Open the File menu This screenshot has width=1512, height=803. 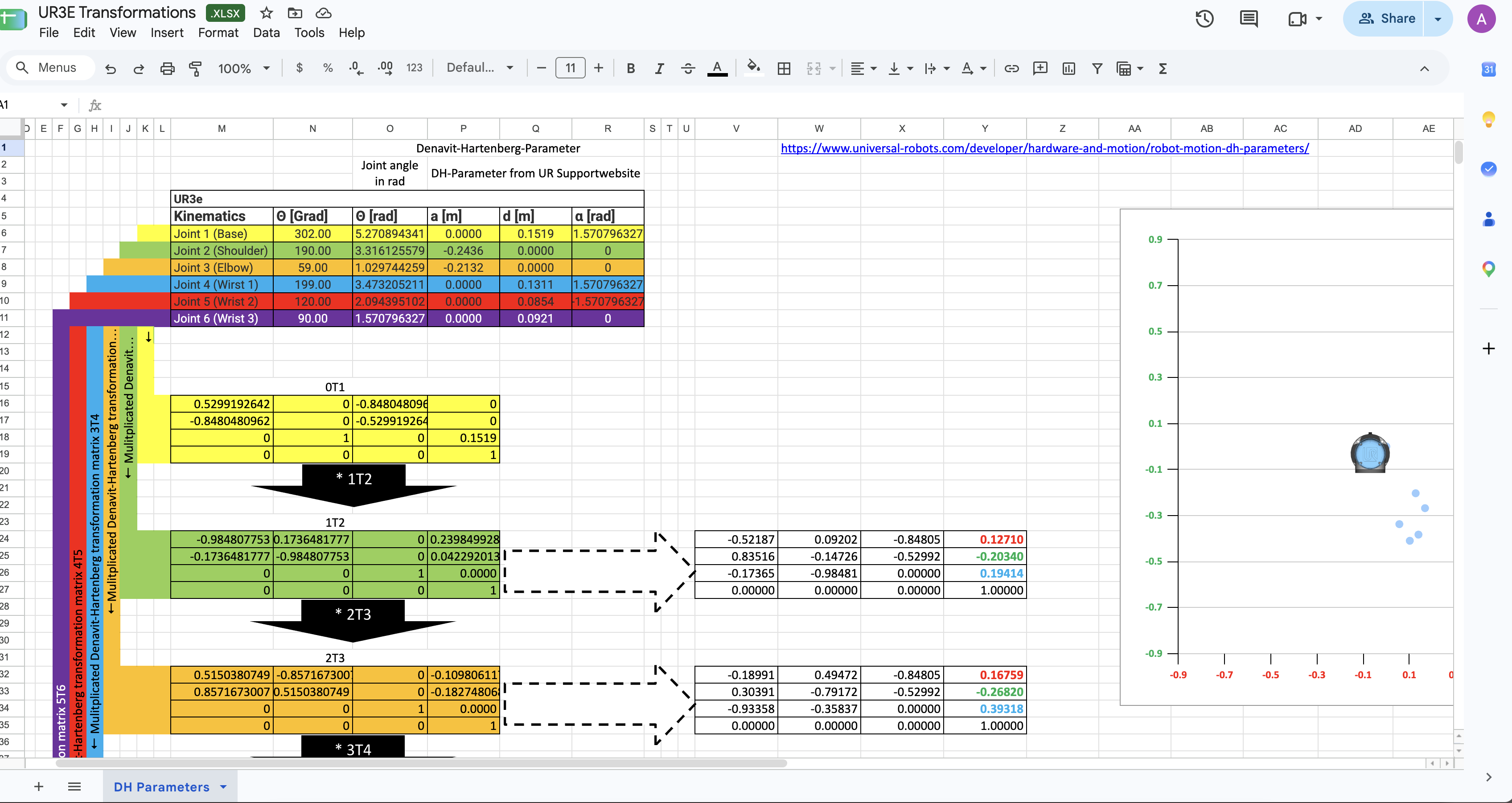pos(49,33)
